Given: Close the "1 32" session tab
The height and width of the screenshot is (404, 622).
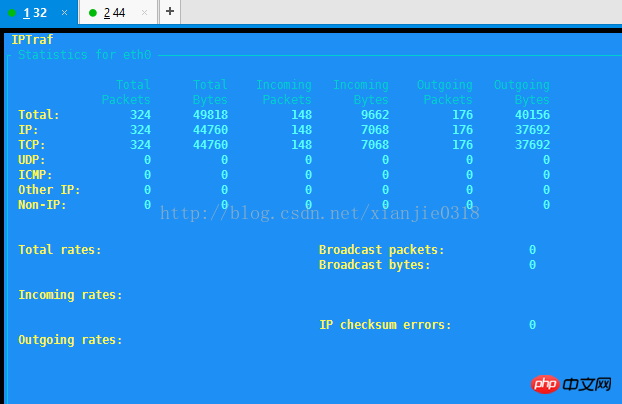Looking at the screenshot, I should click(65, 13).
